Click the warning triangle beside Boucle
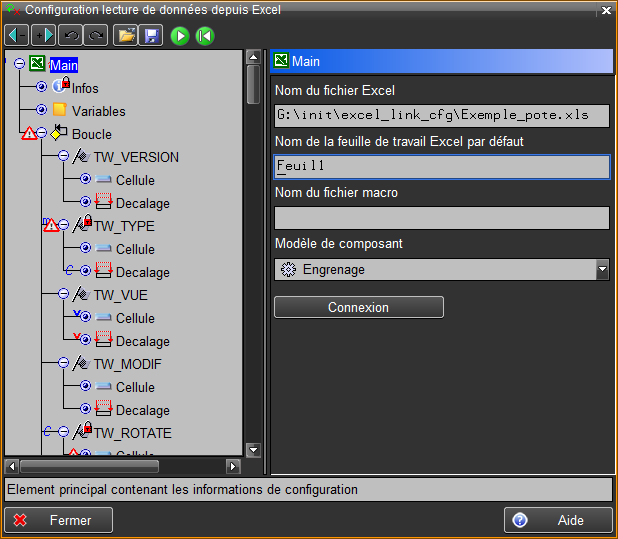 [x=28, y=134]
